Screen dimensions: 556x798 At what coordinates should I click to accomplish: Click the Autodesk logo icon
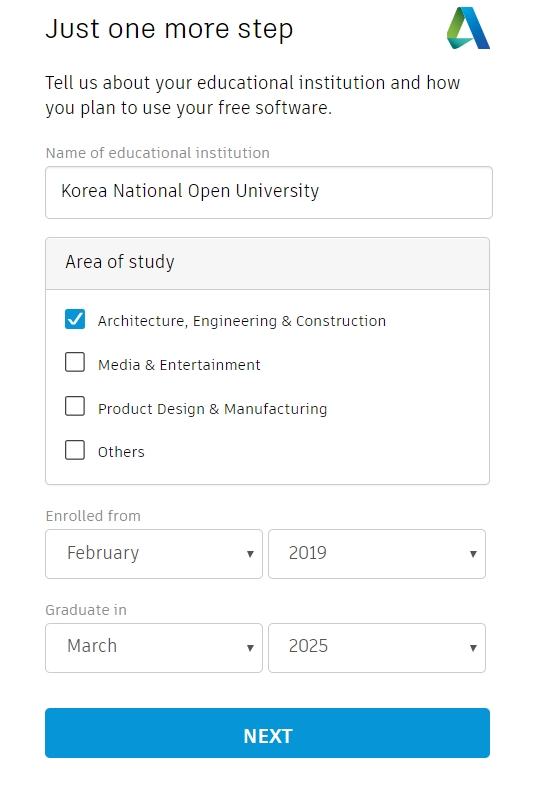click(468, 28)
